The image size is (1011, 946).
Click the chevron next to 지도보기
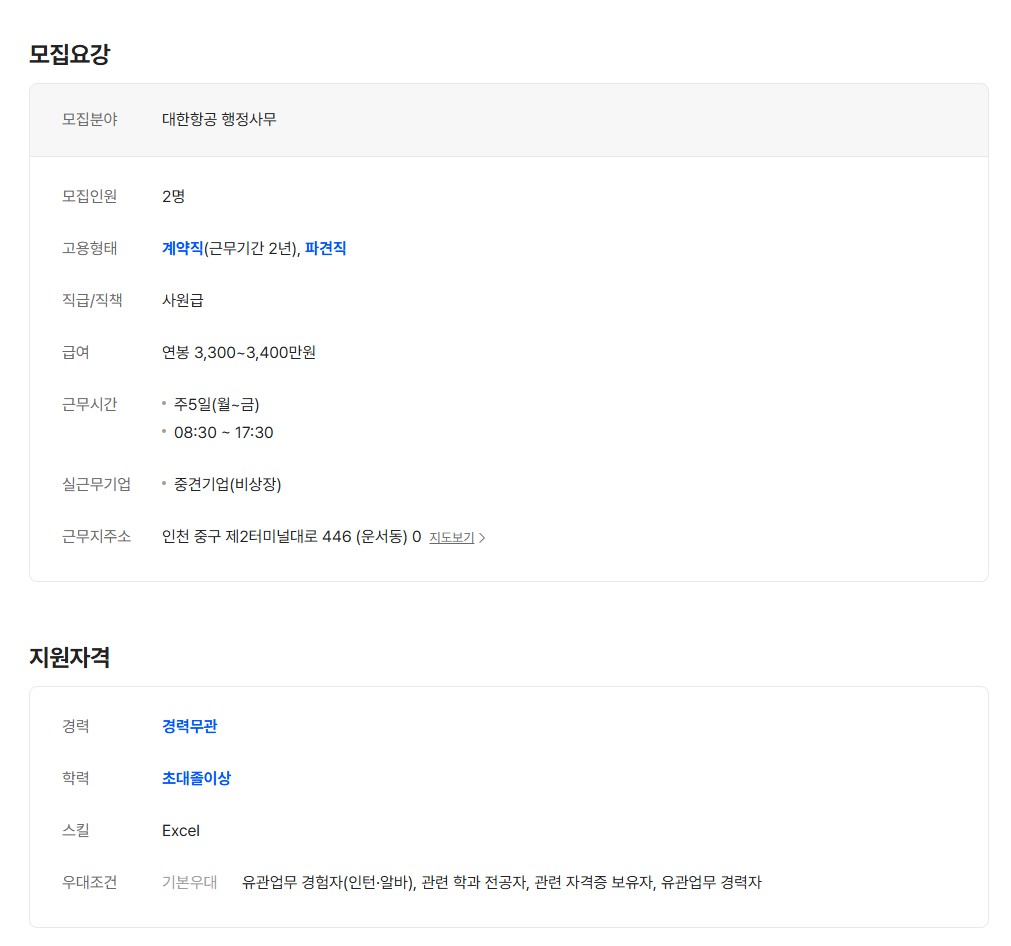coord(482,538)
